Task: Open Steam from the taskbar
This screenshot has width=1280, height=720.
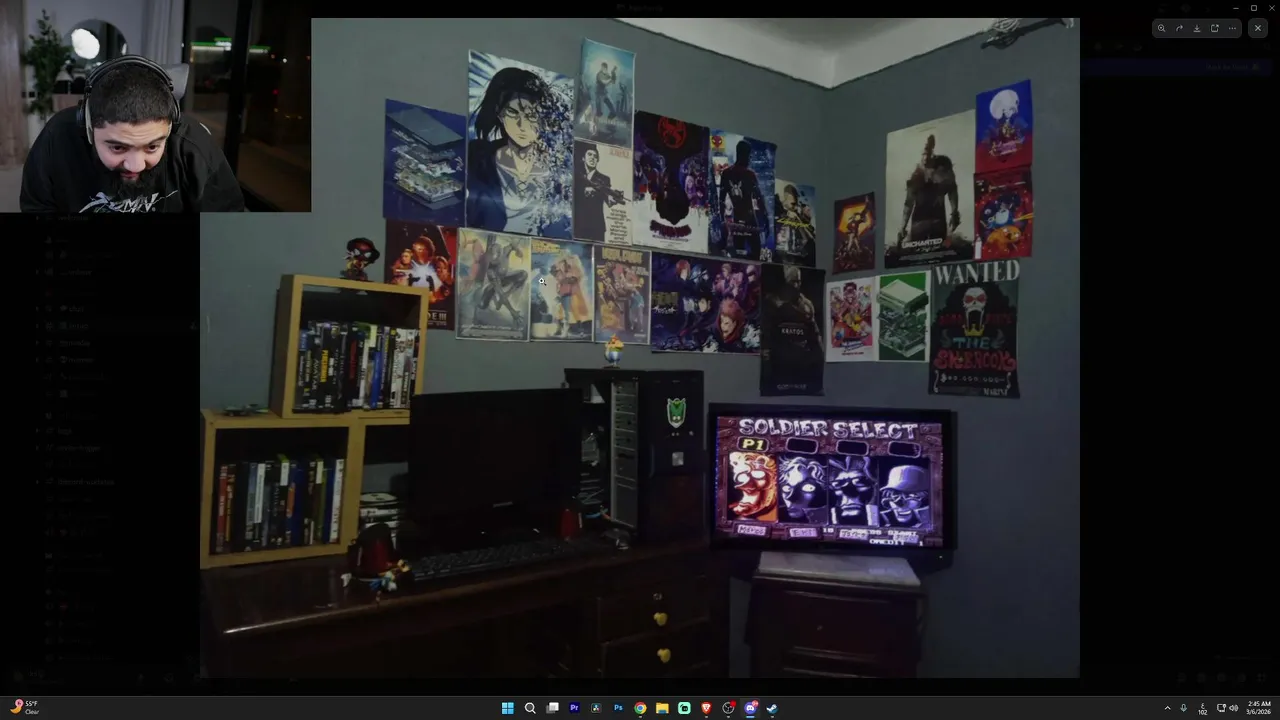Action: coord(772,708)
